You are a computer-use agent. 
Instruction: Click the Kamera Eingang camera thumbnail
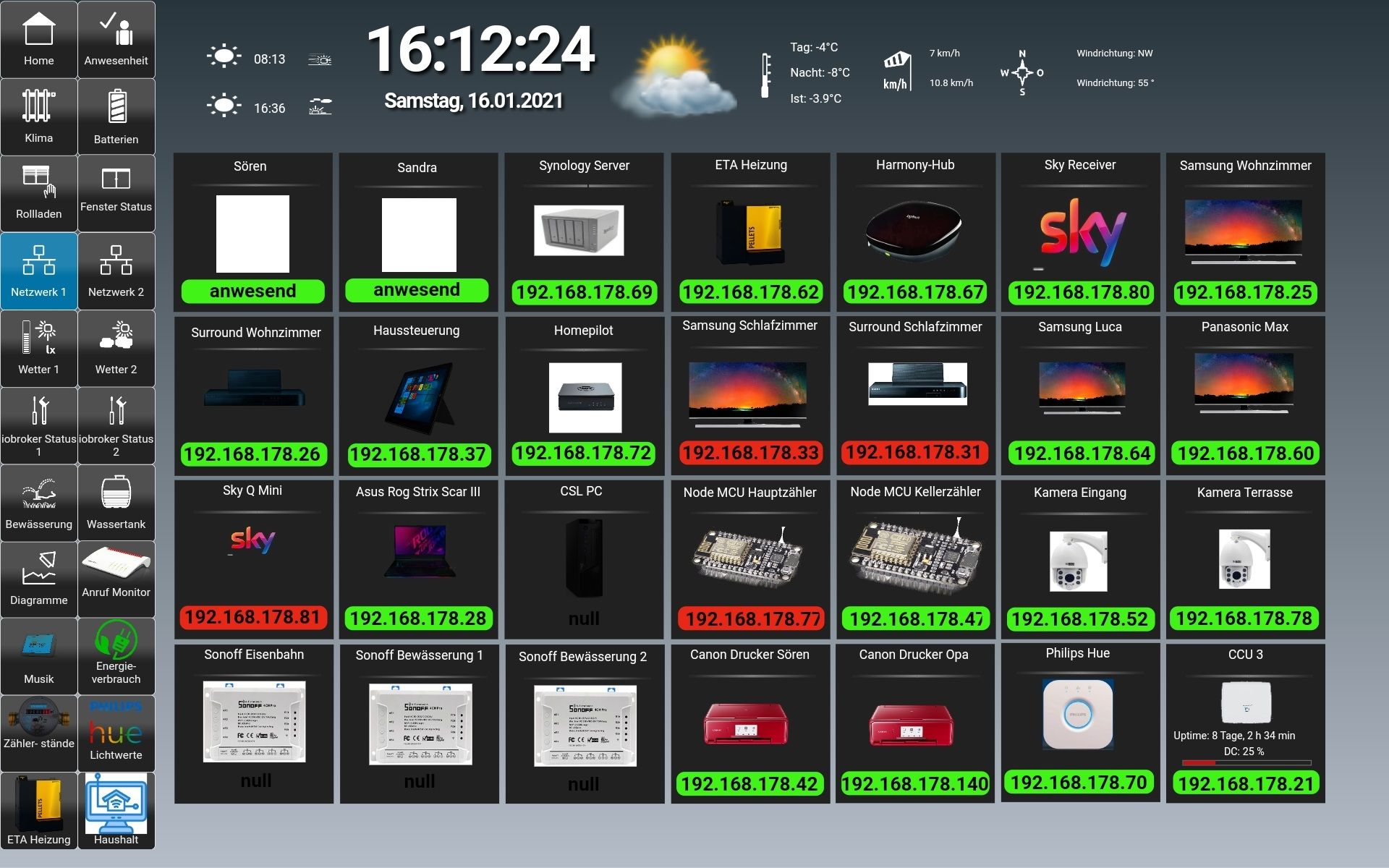click(1078, 561)
